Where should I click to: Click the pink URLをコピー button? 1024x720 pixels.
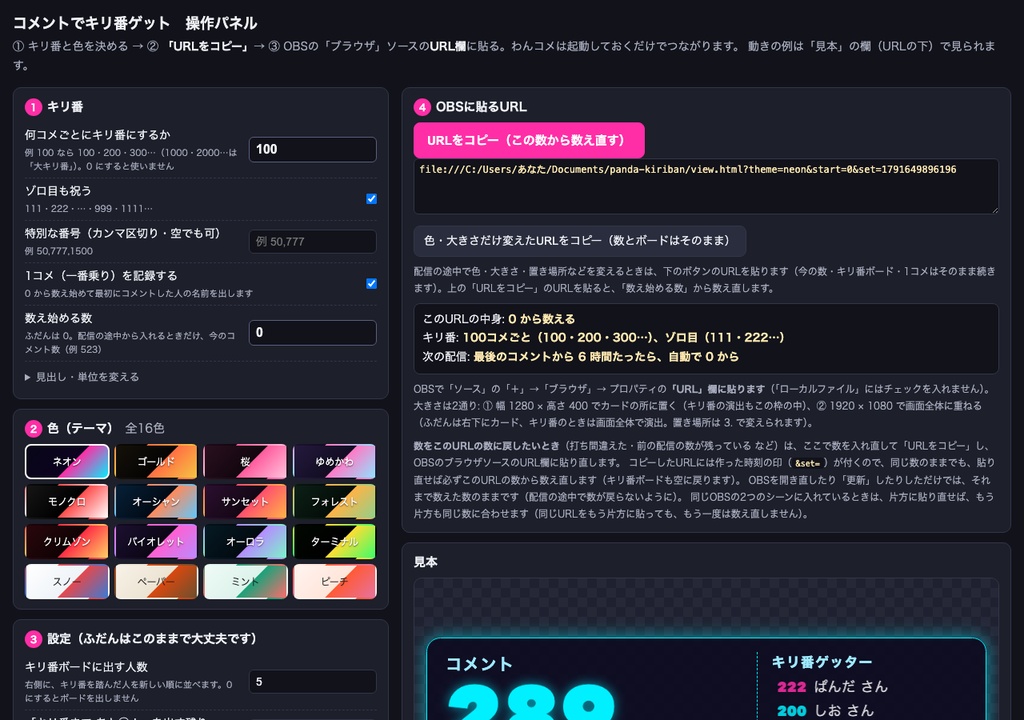pos(529,140)
